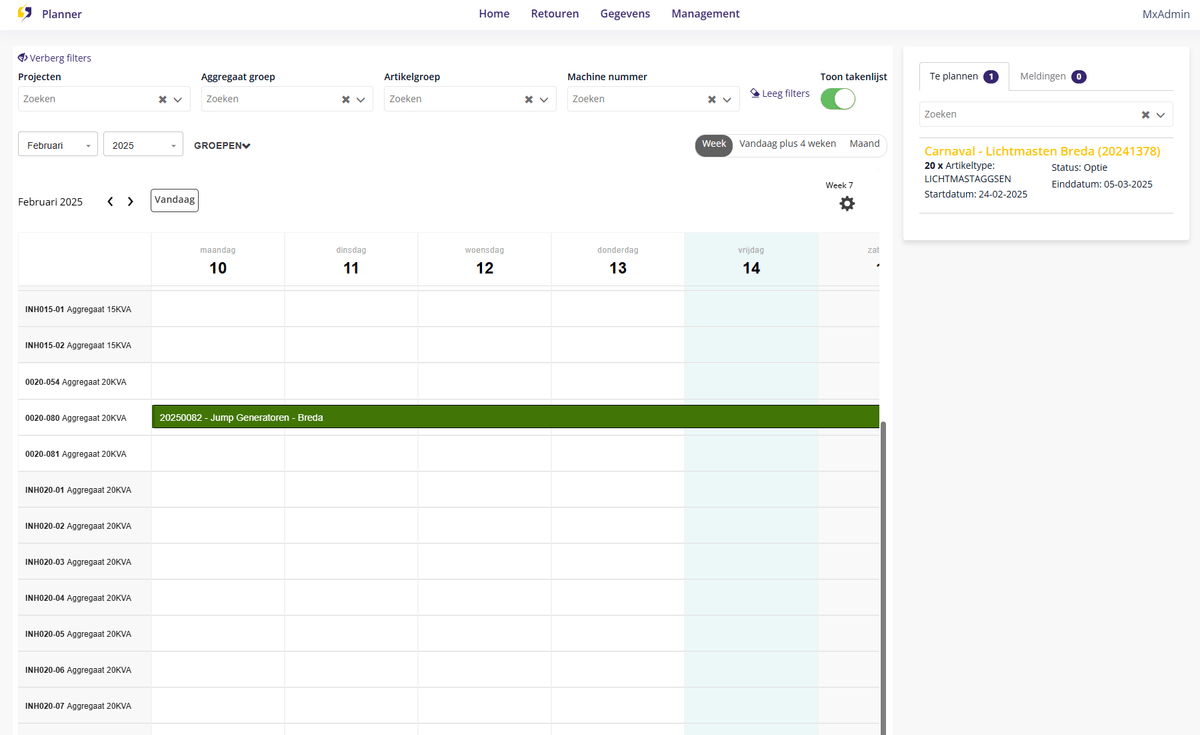Click the maandag 10 column header
The image size is (1200, 735).
click(218, 260)
